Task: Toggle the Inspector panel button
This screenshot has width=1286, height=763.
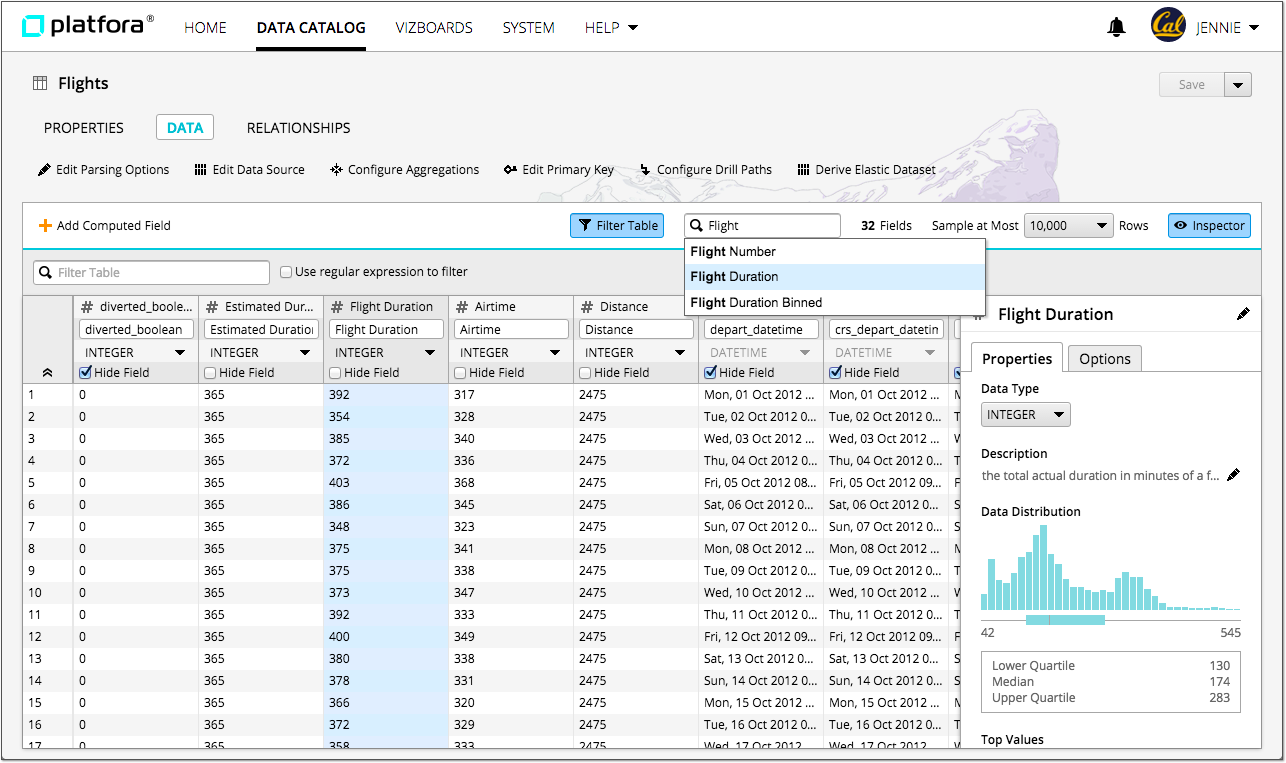Action: (1209, 226)
